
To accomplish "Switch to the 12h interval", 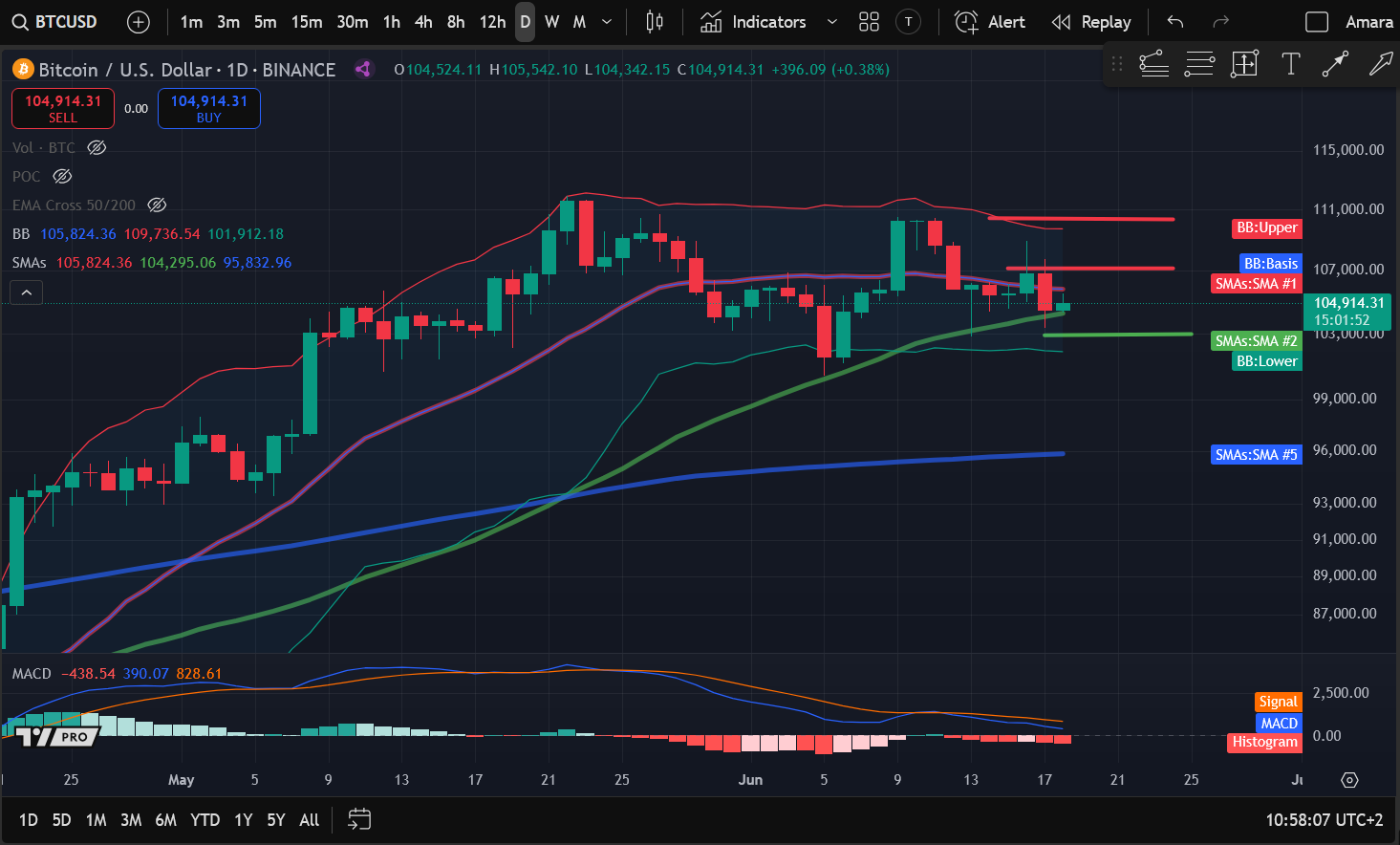I will (492, 22).
